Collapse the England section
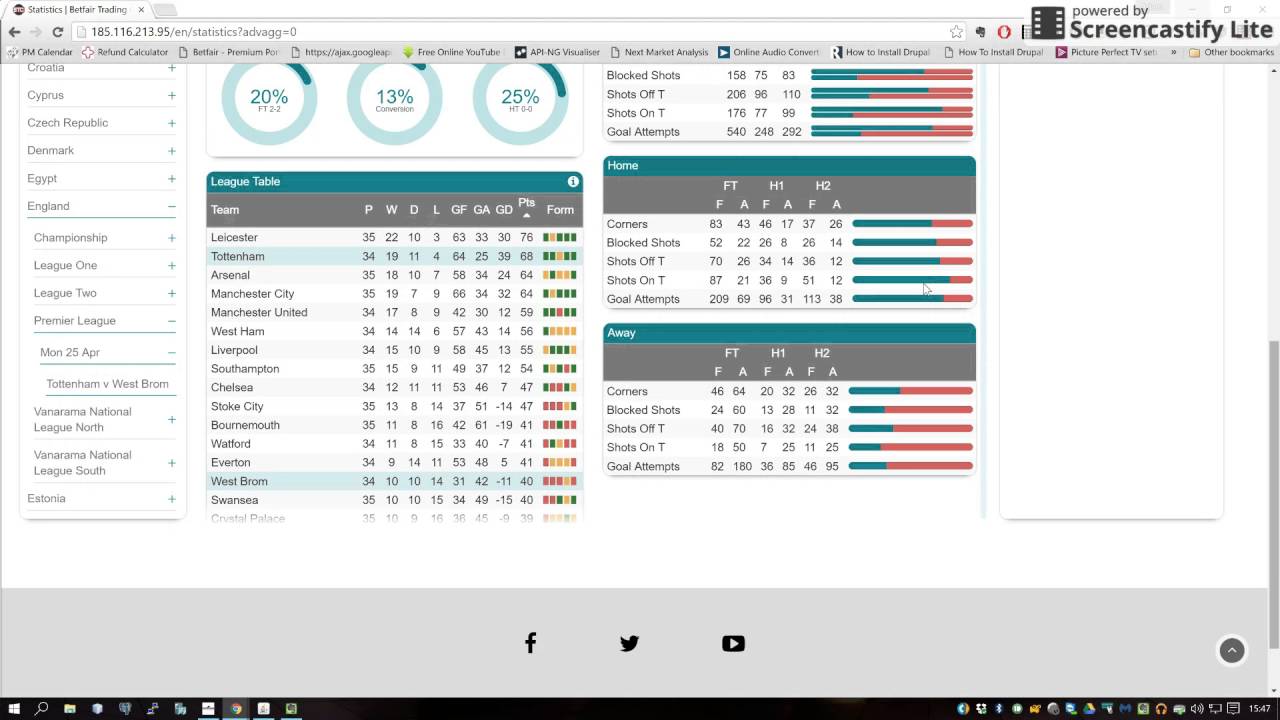Image resolution: width=1280 pixels, height=720 pixels. coord(172,206)
